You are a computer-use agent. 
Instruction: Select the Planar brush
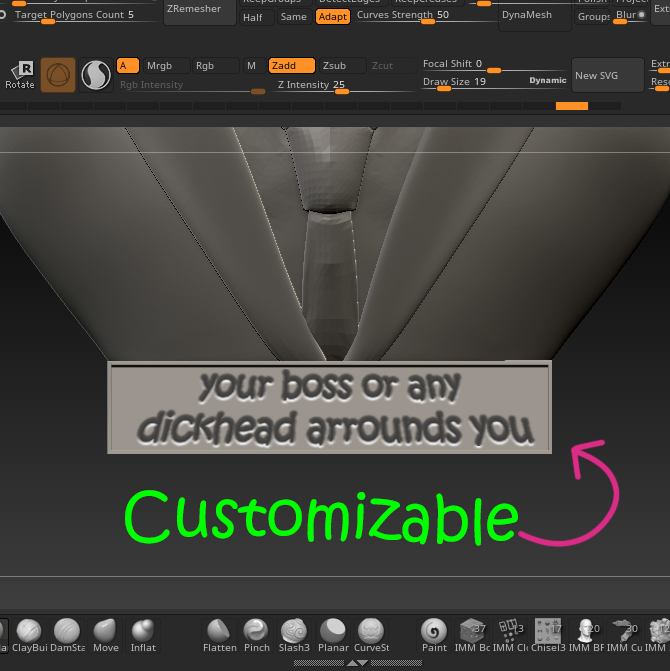333,635
